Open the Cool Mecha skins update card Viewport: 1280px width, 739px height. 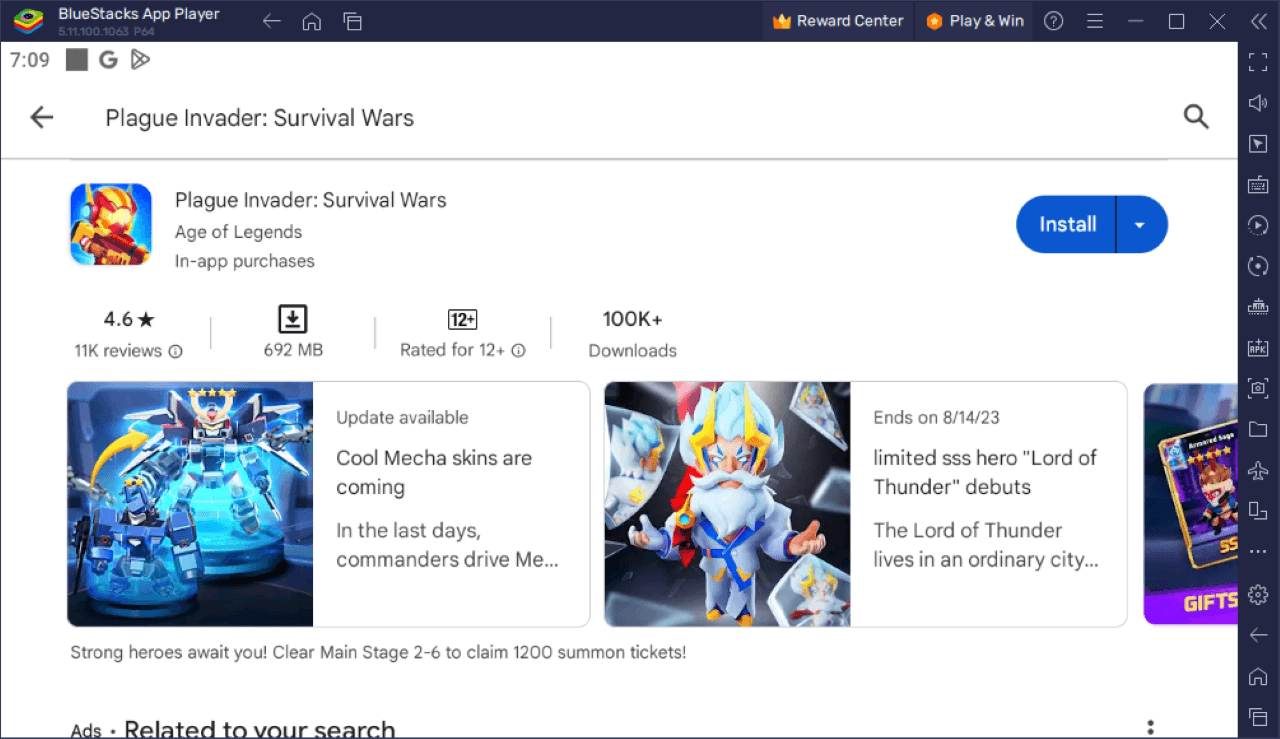[328, 503]
